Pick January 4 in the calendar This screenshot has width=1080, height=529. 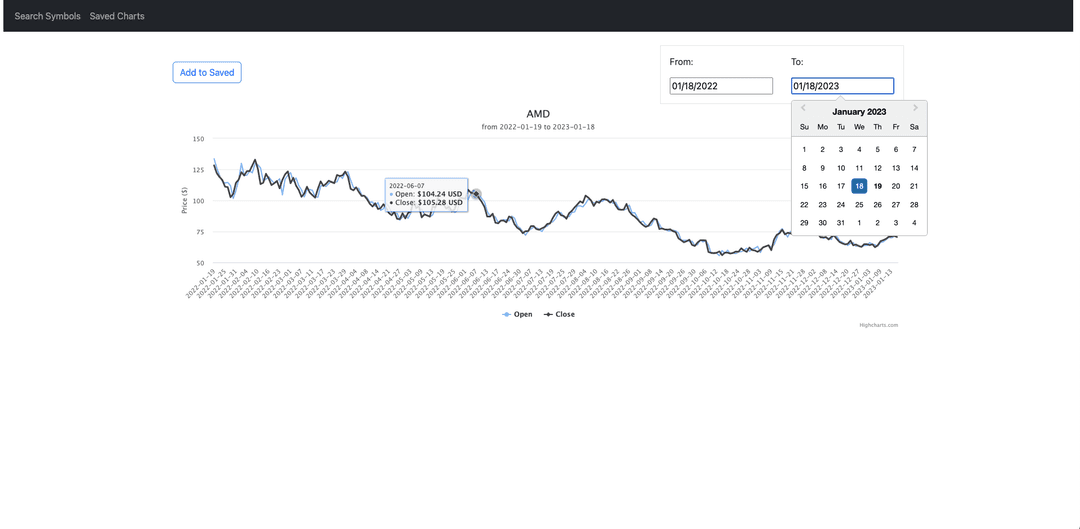859,149
